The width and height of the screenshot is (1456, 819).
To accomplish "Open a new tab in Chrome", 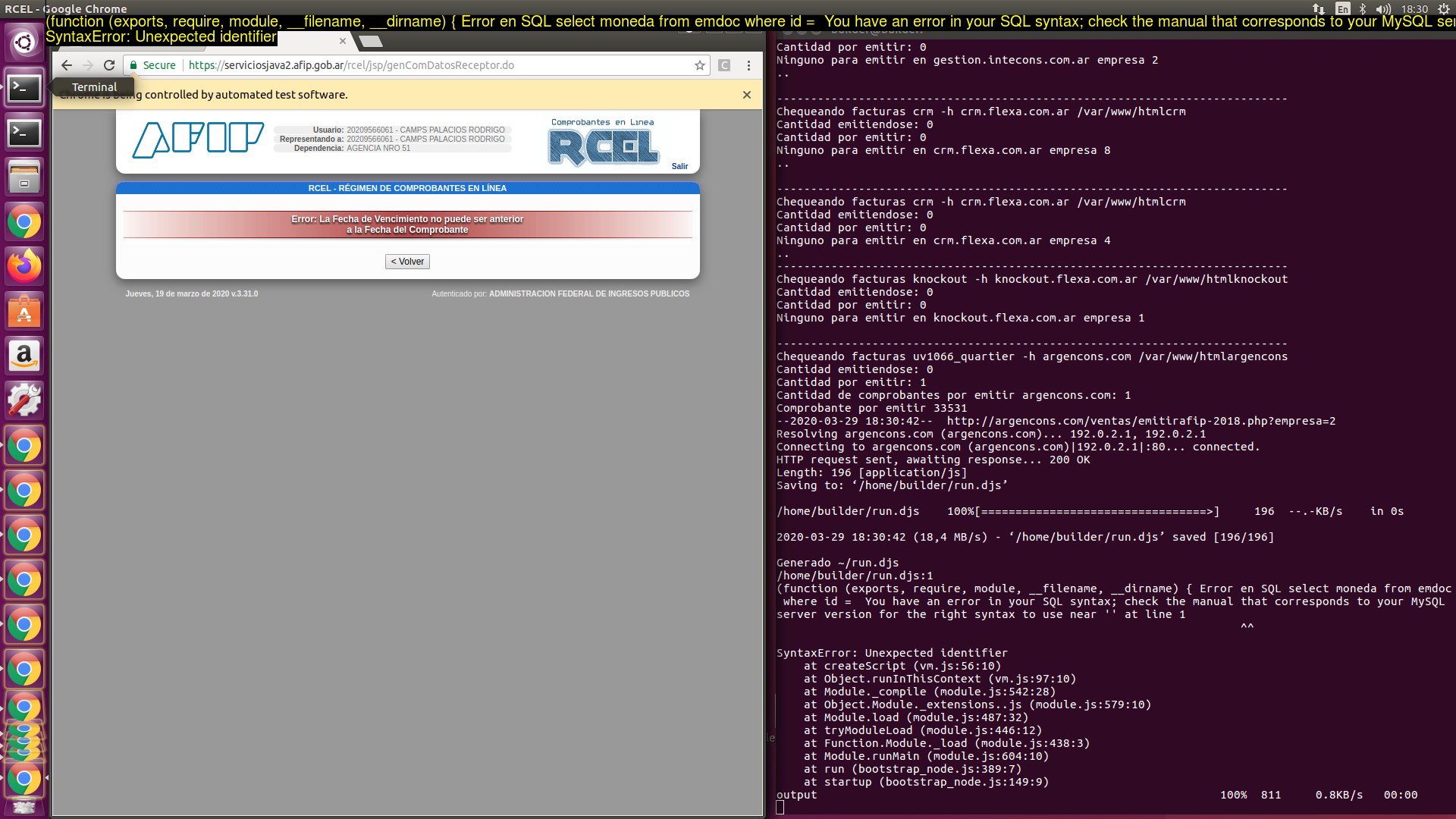I will point(370,41).
